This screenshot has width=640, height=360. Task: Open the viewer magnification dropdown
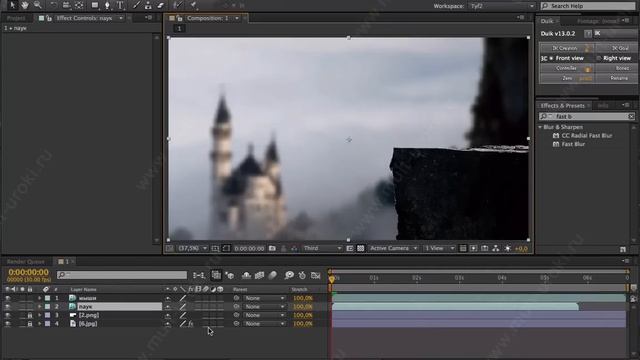point(193,248)
